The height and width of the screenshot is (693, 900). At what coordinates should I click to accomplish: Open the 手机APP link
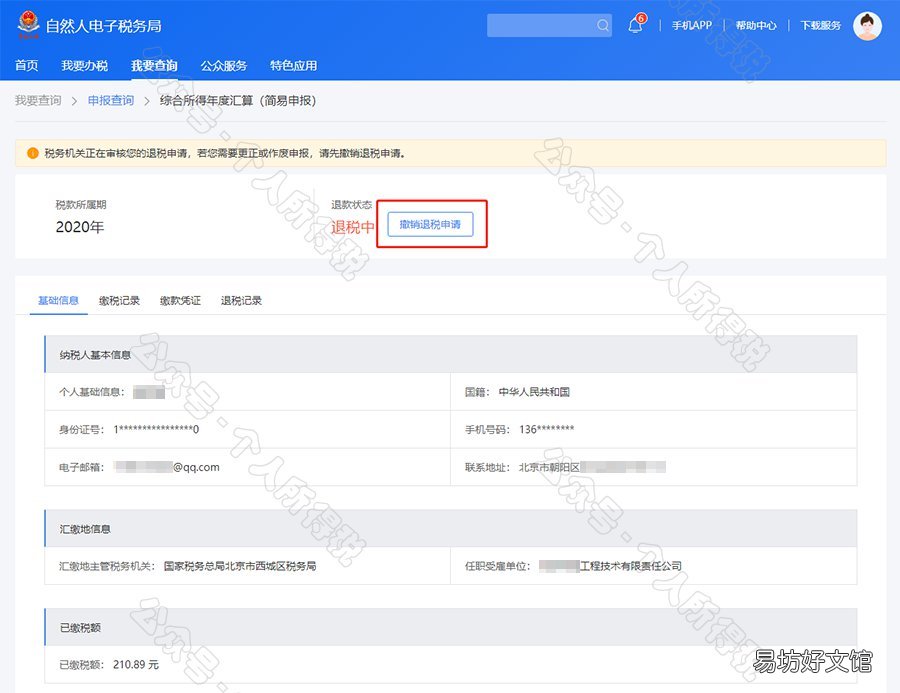692,25
